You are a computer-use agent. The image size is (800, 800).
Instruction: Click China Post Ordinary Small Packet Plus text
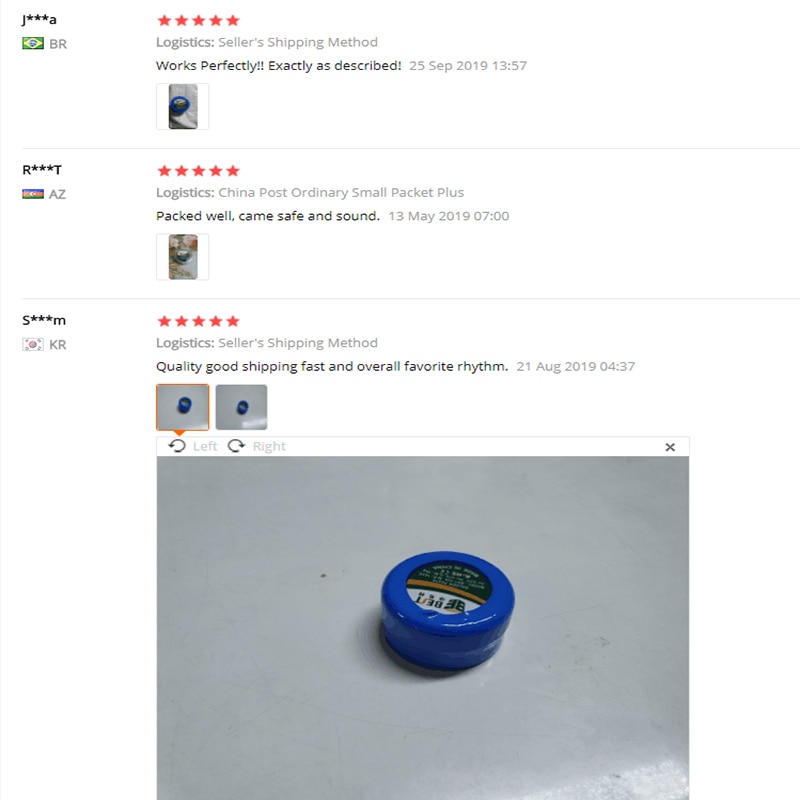341,192
